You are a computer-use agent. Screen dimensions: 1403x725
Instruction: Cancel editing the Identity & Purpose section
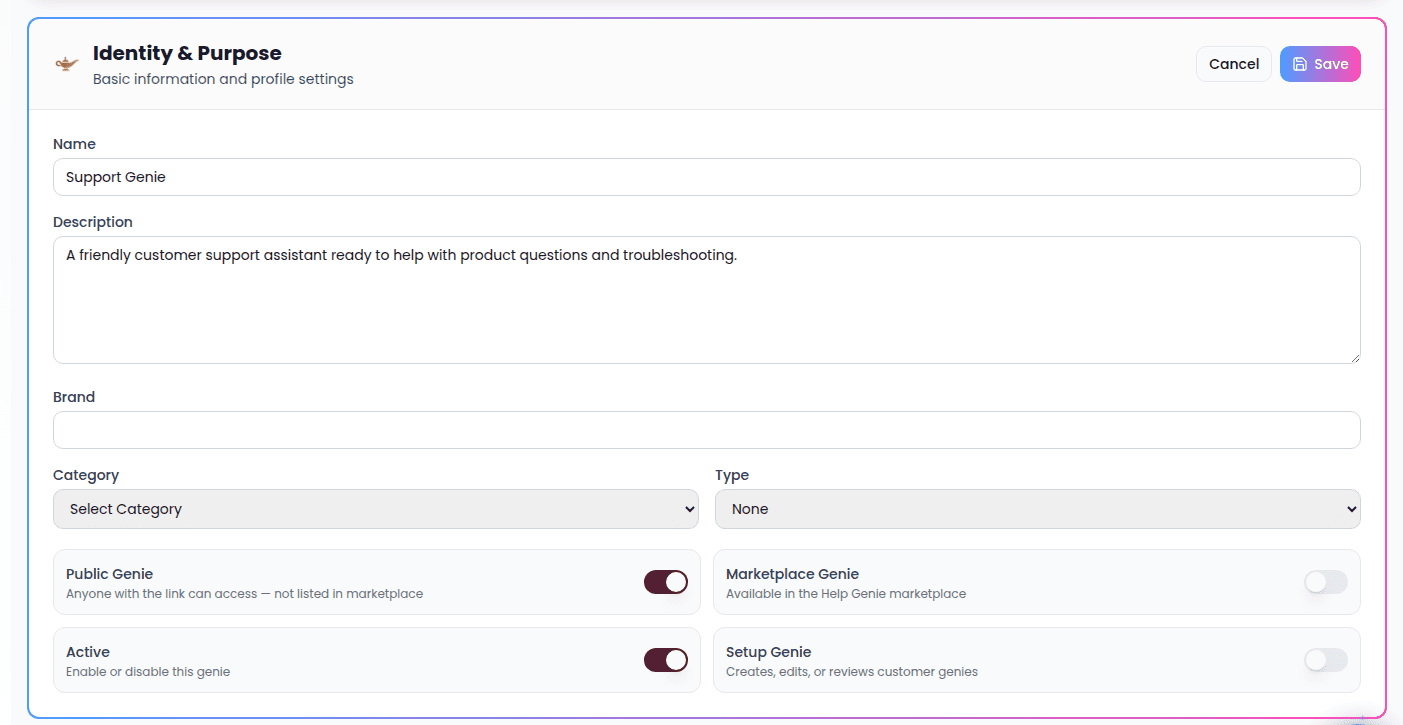pyautogui.click(x=1234, y=64)
